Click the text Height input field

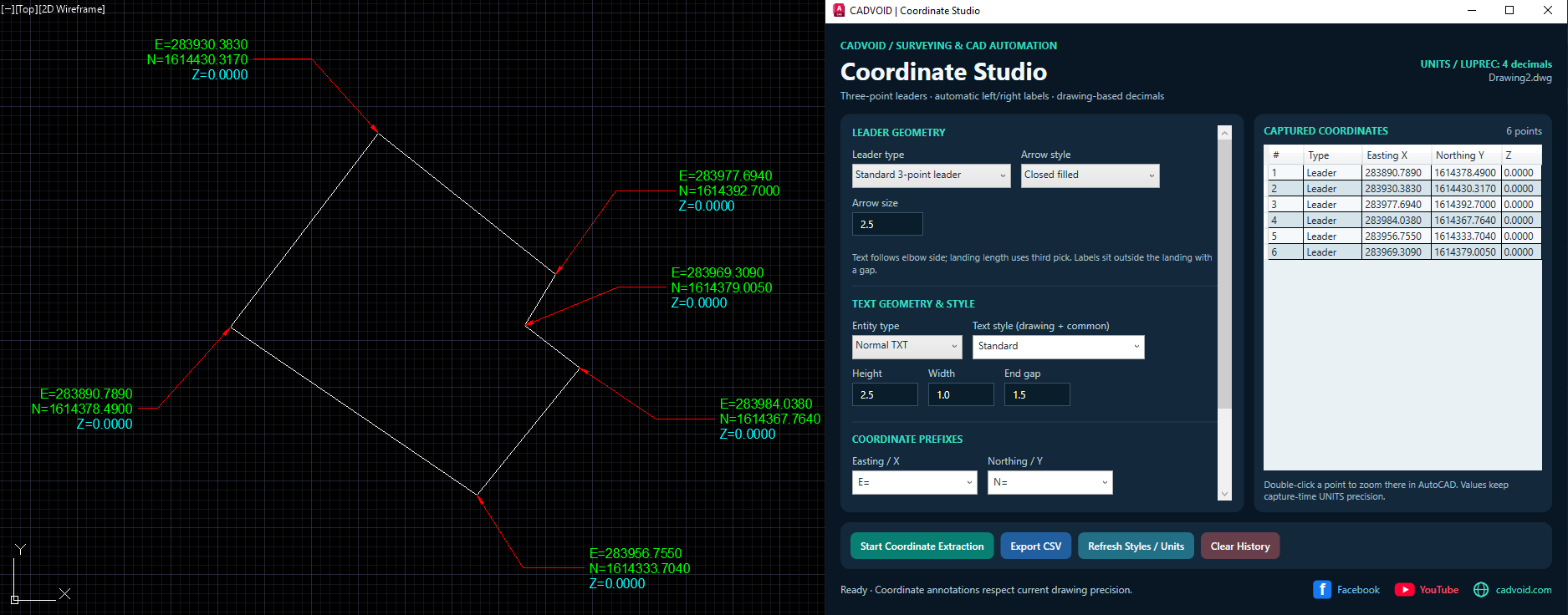(885, 394)
